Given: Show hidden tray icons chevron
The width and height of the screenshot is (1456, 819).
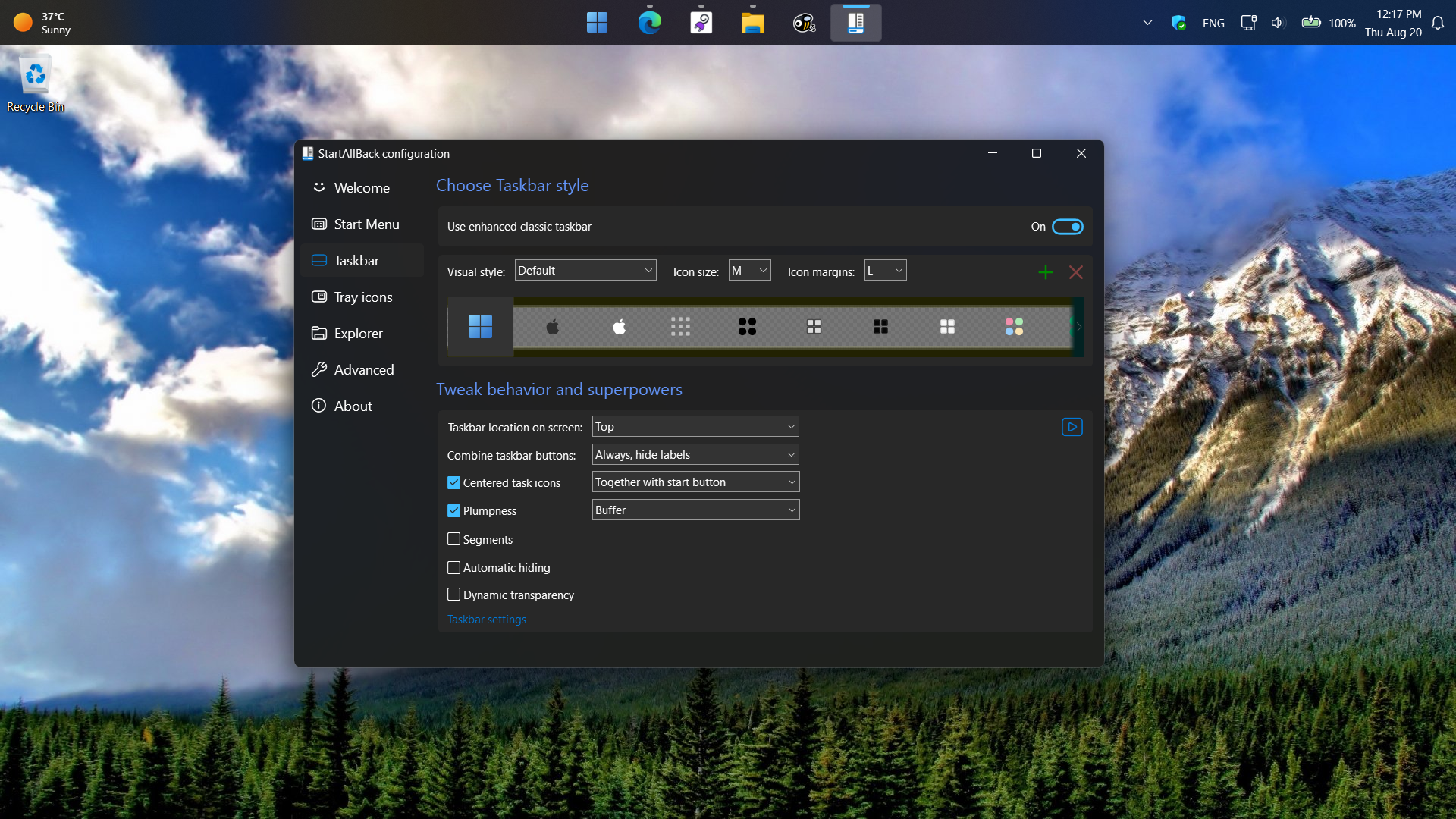Looking at the screenshot, I should click(x=1147, y=23).
